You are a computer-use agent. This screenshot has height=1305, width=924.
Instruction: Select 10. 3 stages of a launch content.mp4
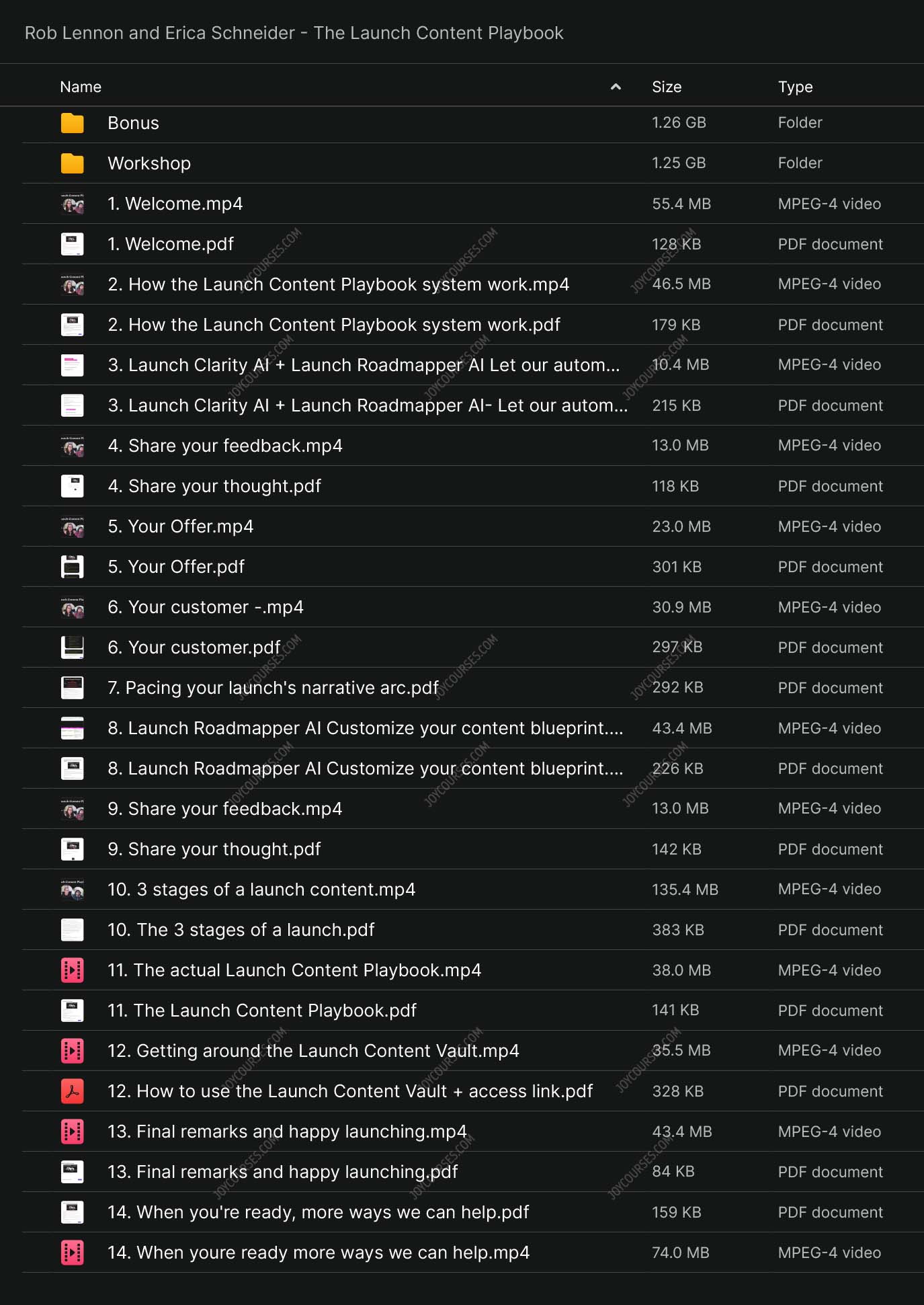(261, 889)
